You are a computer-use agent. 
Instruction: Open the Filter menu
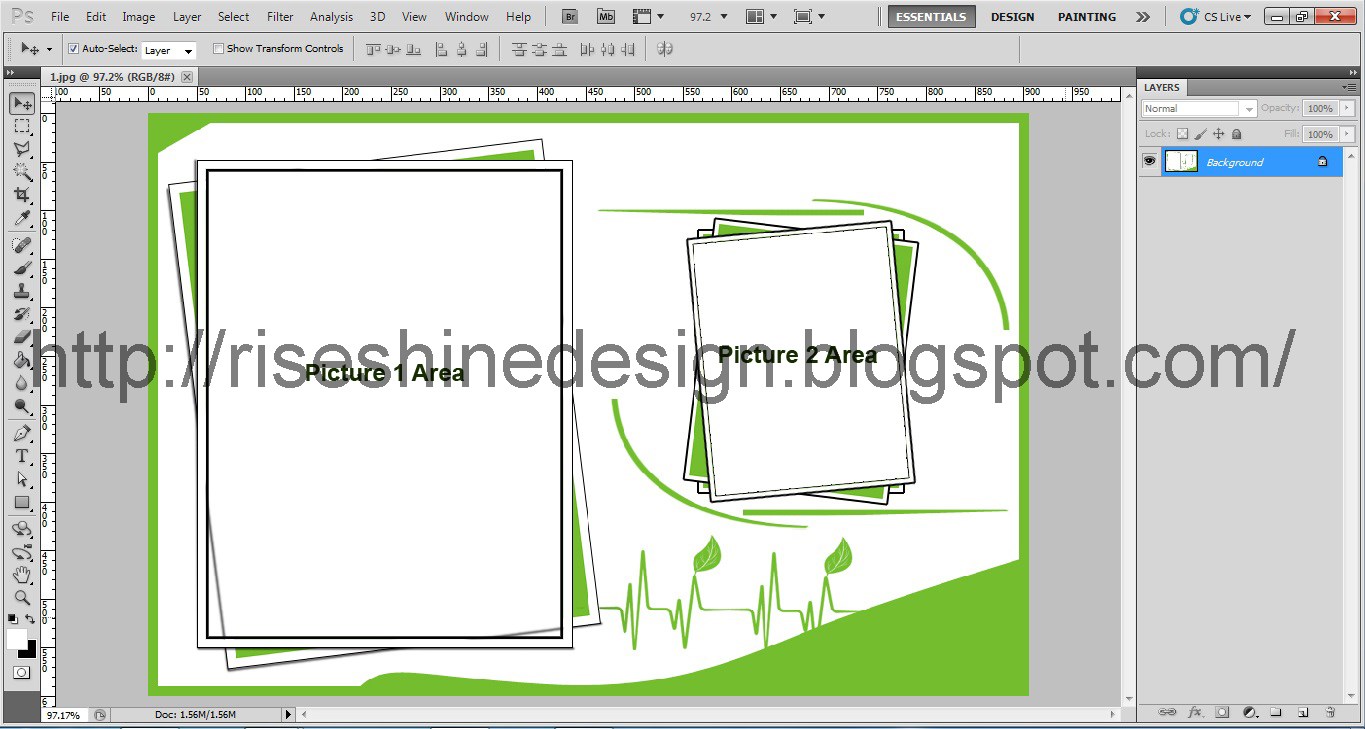[x=279, y=16]
